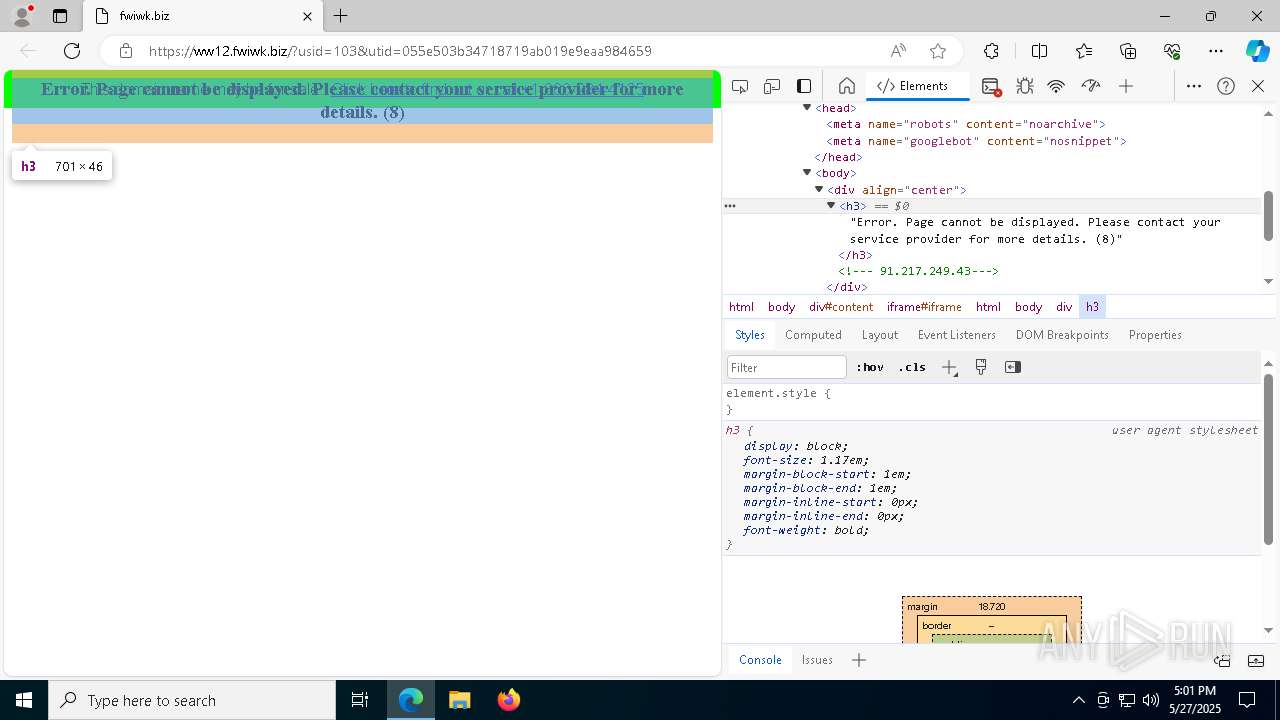1280x720 pixels.
Task: Click the Read aloud icon in address bar
Action: (x=898, y=51)
